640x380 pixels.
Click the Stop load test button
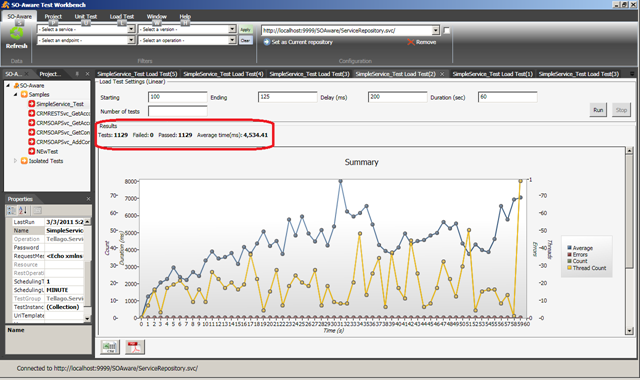coord(621,110)
